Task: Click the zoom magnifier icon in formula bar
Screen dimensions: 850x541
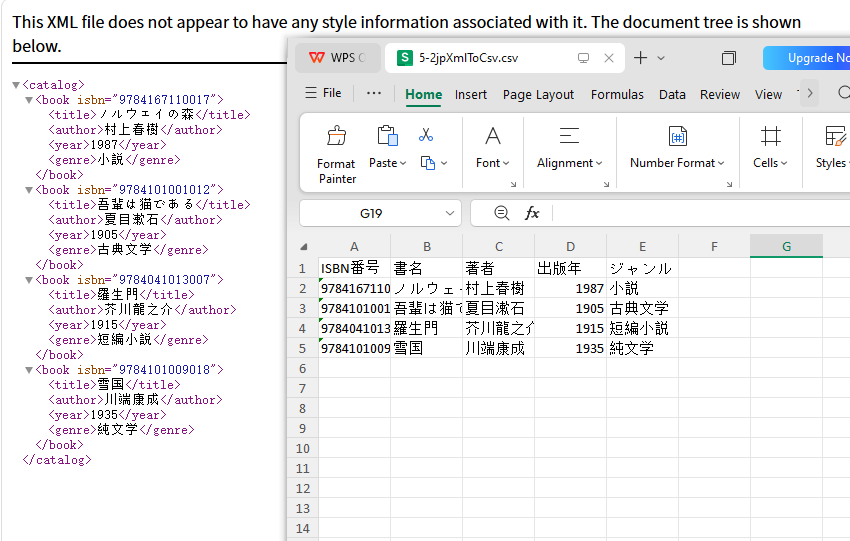Action: pos(501,213)
